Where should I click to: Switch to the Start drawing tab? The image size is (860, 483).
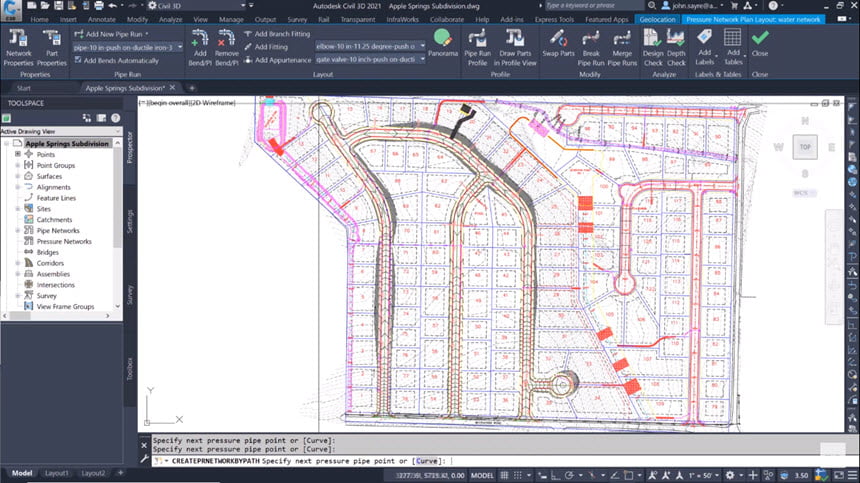coord(24,88)
